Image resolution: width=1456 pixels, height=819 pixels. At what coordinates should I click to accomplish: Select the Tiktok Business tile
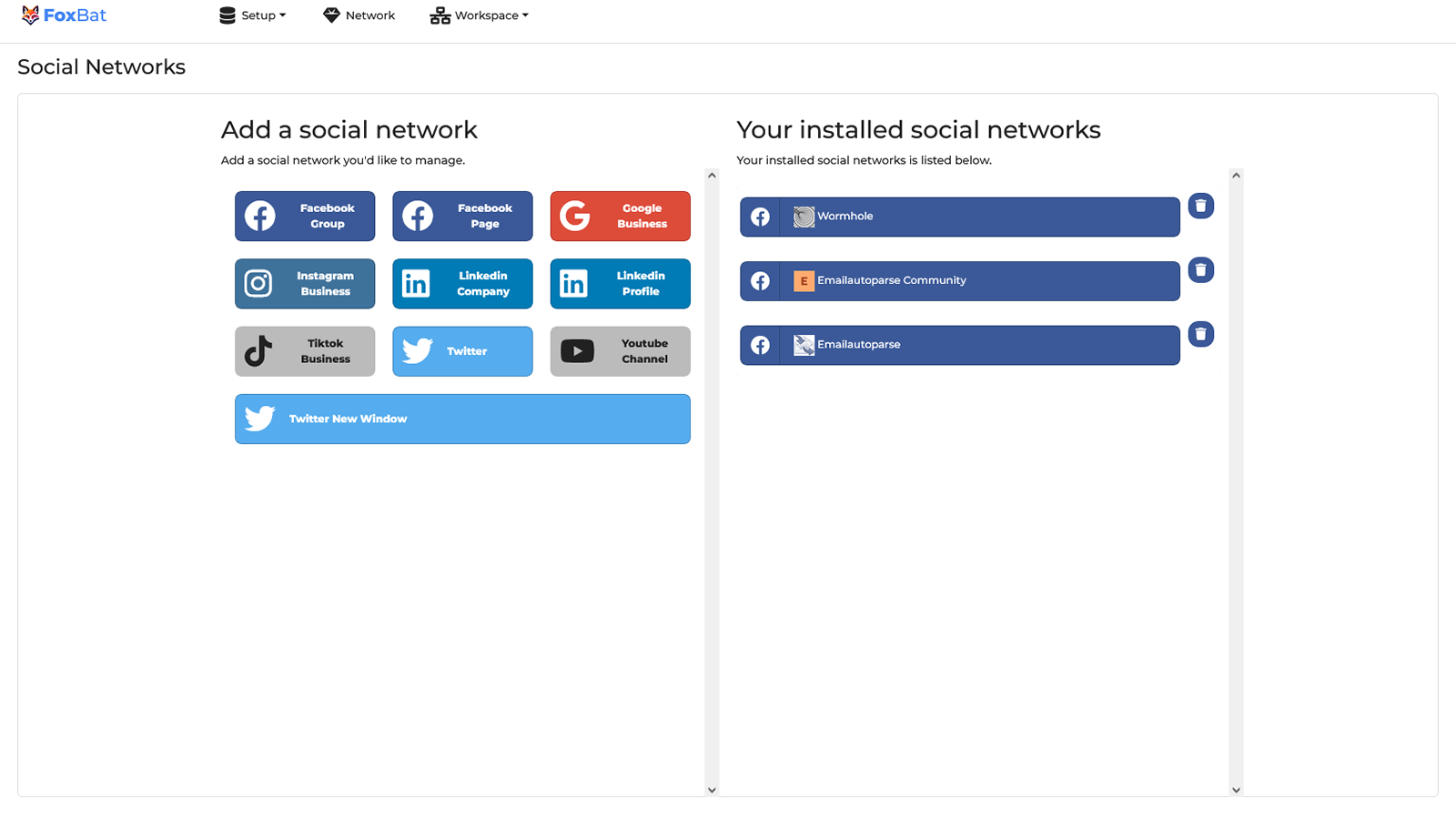pos(305,351)
